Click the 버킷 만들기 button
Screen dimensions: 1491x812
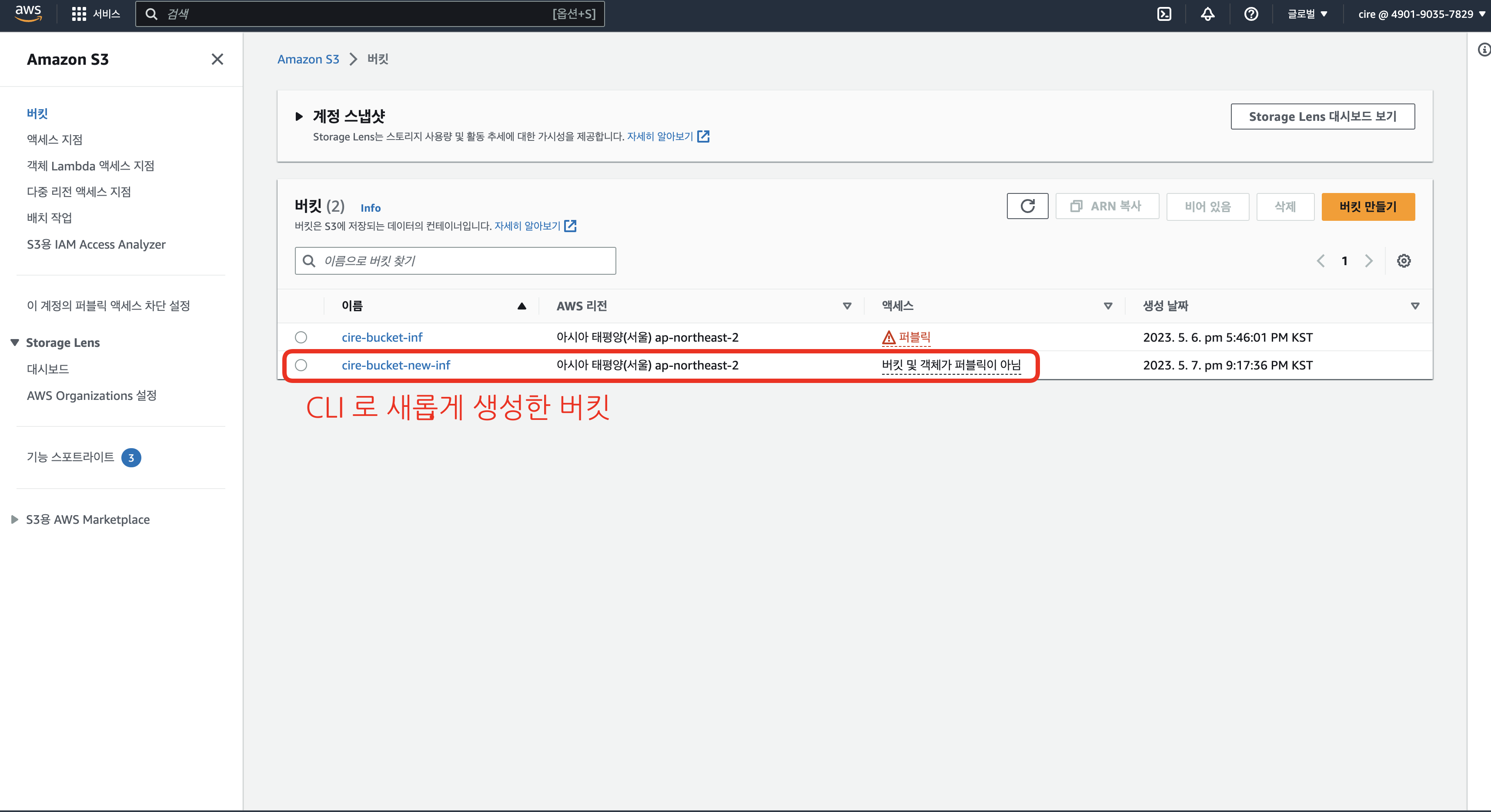(x=1368, y=206)
